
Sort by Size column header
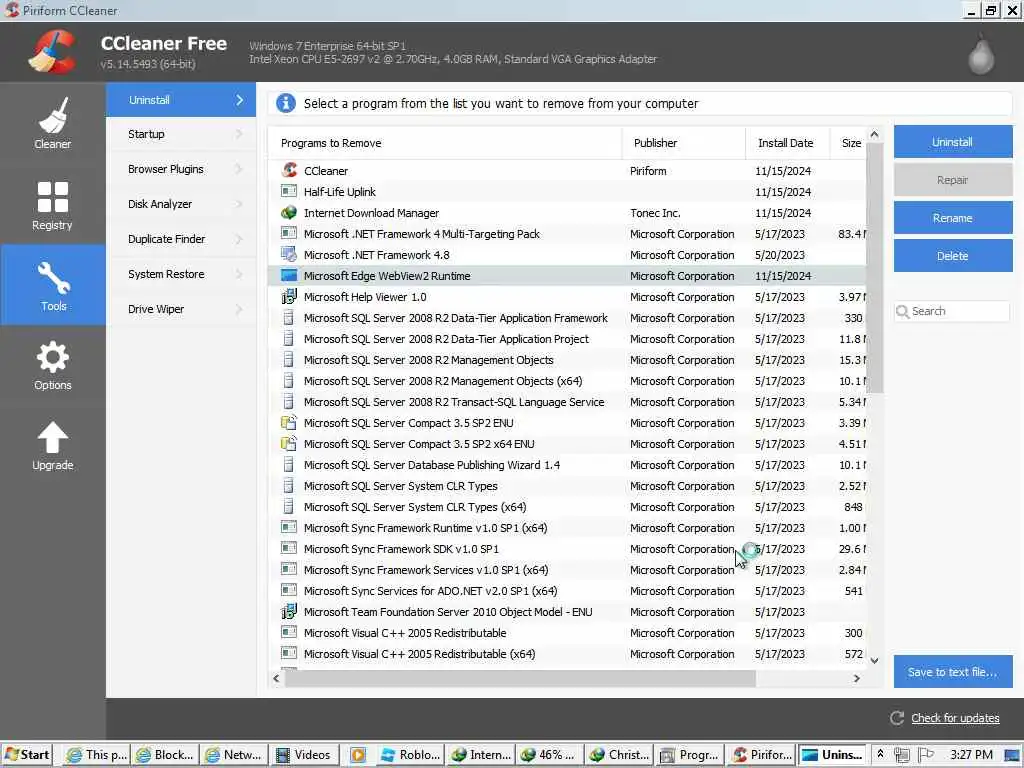click(x=848, y=143)
